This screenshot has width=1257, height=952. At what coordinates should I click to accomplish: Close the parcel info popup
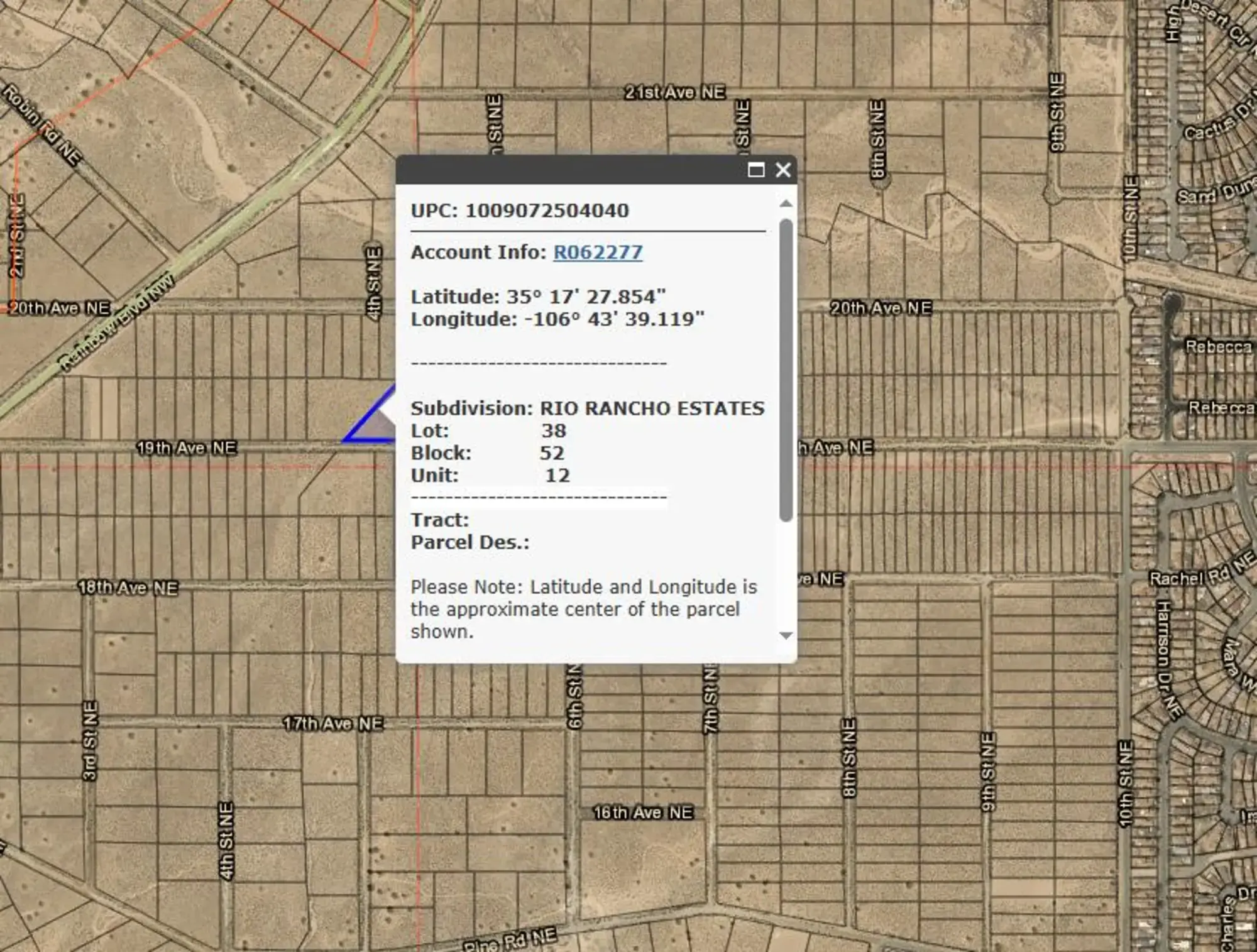point(783,170)
